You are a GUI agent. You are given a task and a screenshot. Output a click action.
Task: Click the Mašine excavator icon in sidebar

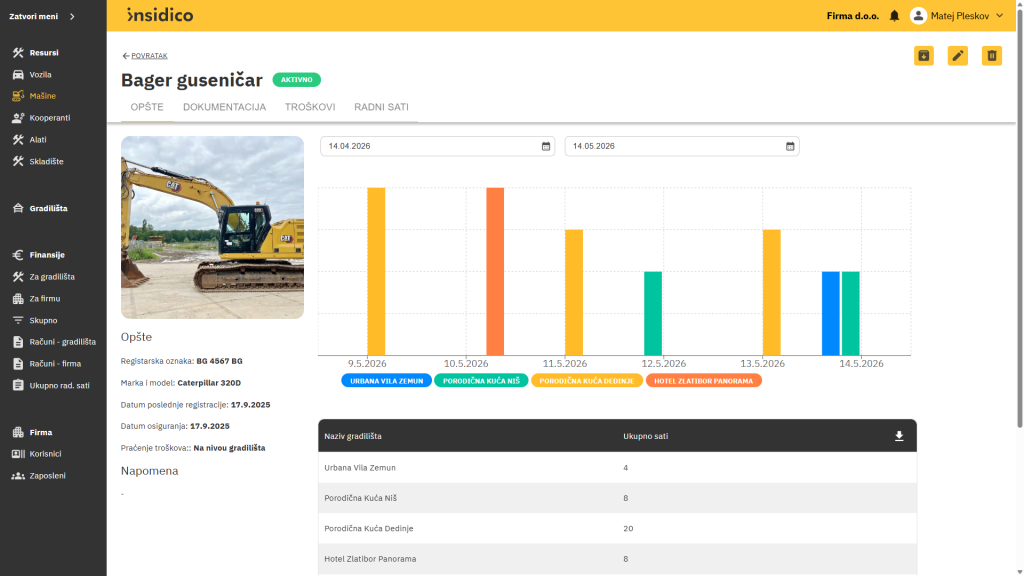click(x=18, y=96)
